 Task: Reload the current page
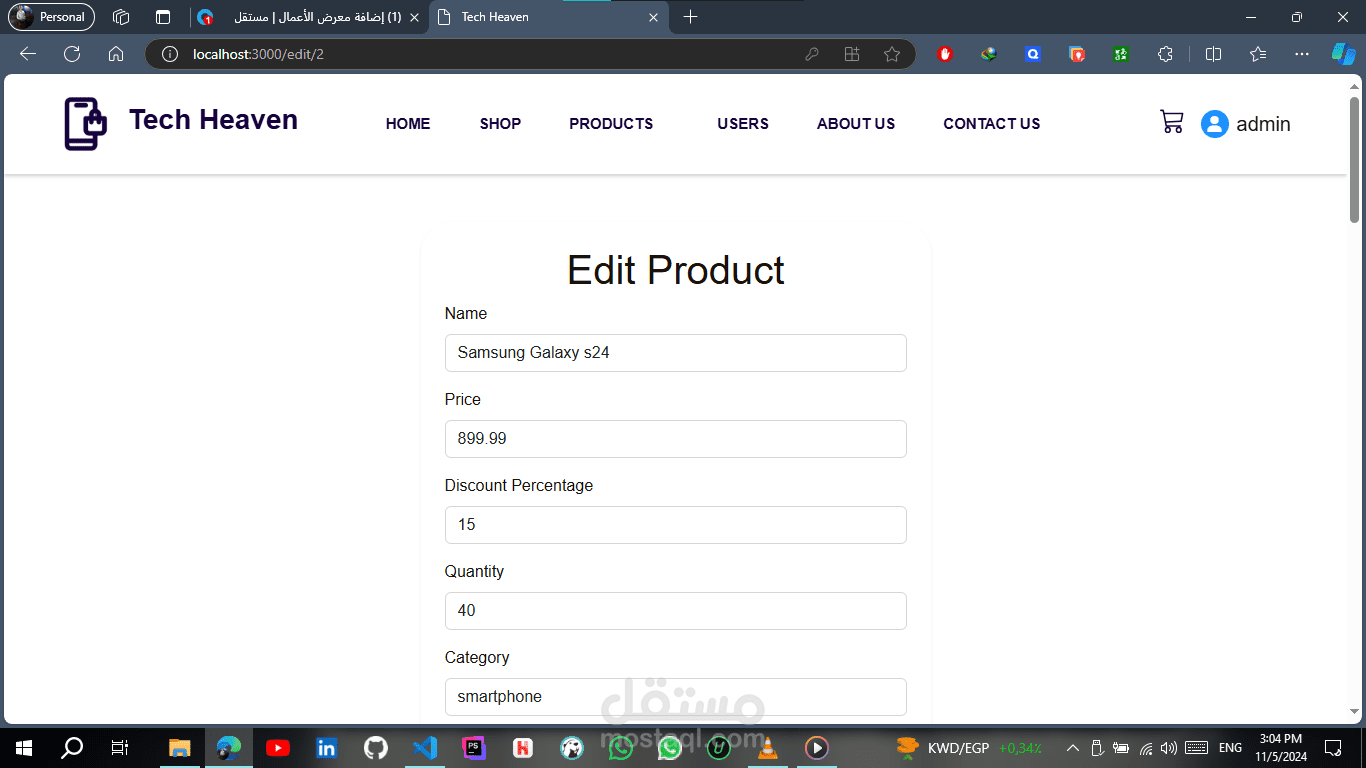pyautogui.click(x=72, y=54)
